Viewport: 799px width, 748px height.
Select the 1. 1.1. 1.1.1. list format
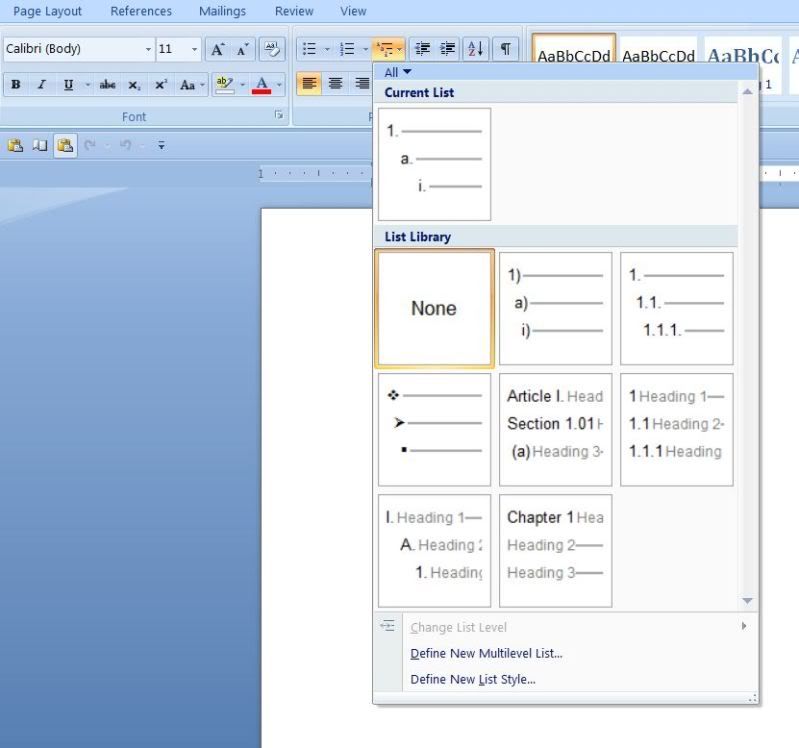point(677,308)
